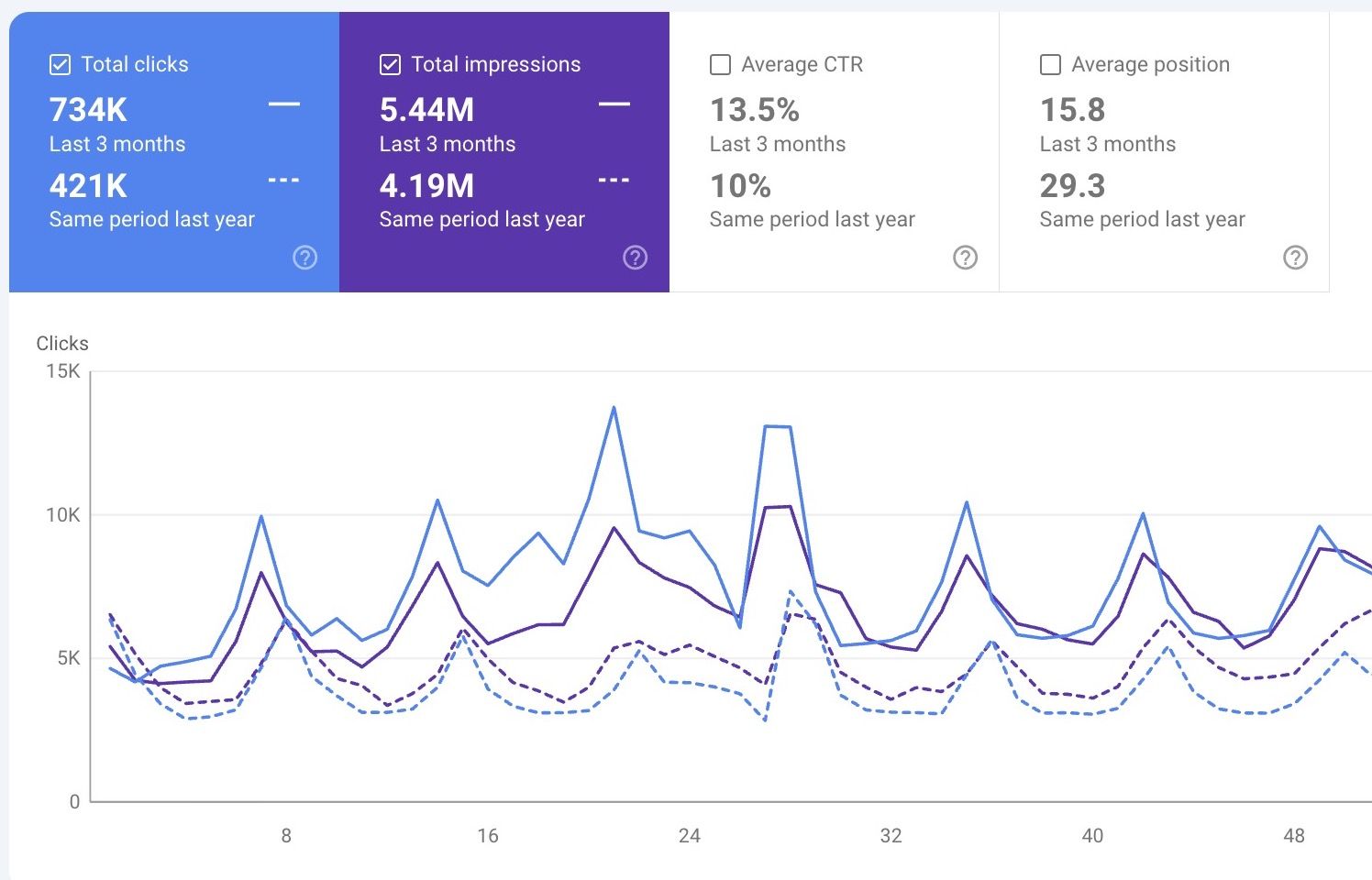Open help icon in Total clicks card
1372x880 pixels.
(304, 258)
